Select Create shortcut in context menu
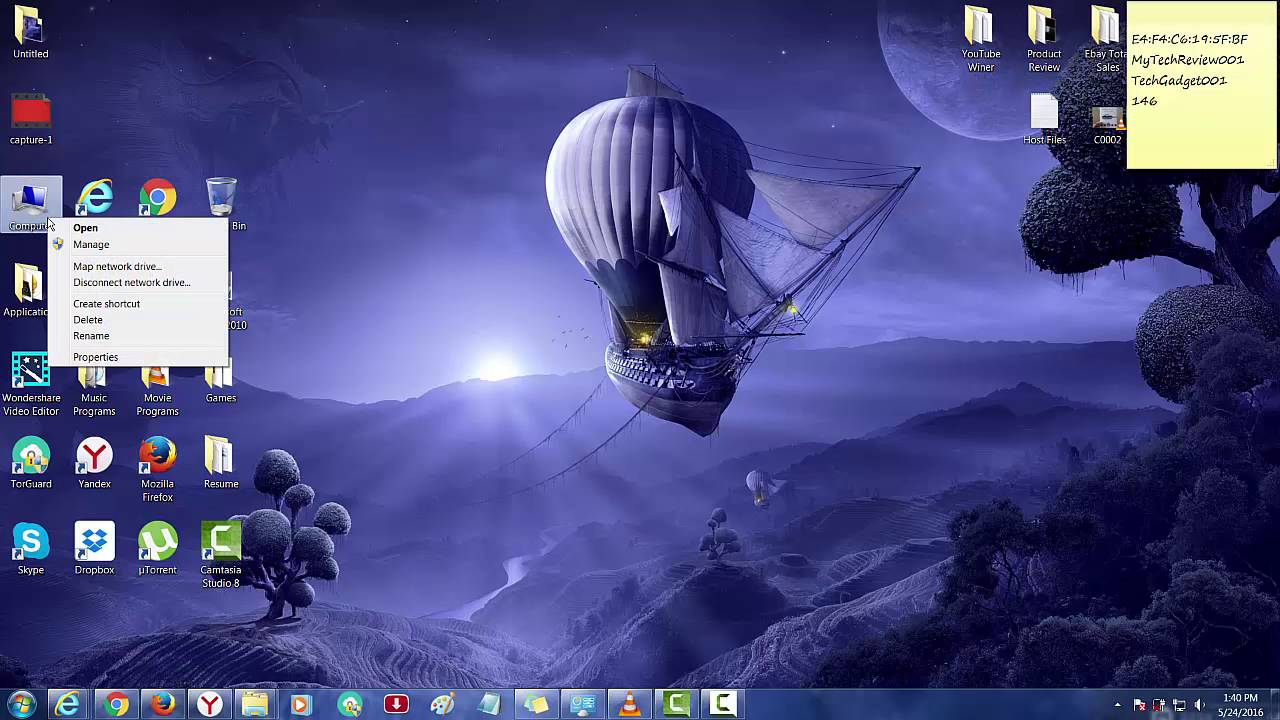 [x=106, y=304]
